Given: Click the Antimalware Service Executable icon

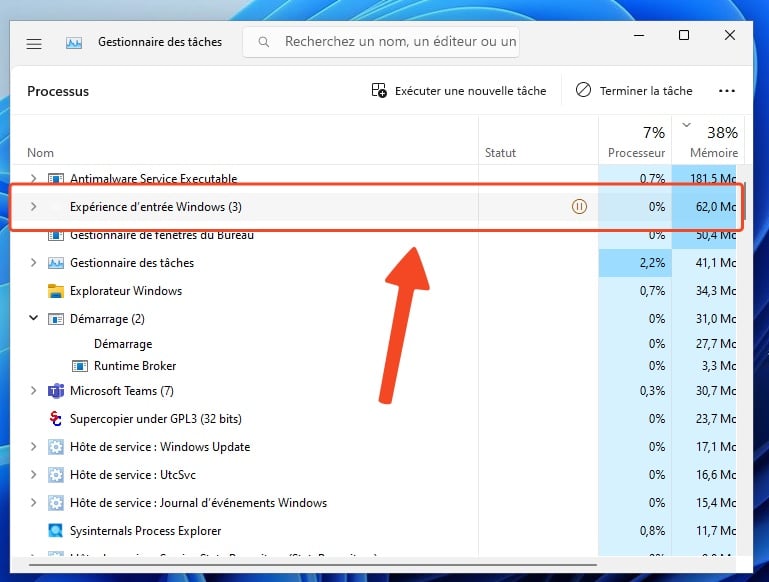Looking at the screenshot, I should point(55,178).
